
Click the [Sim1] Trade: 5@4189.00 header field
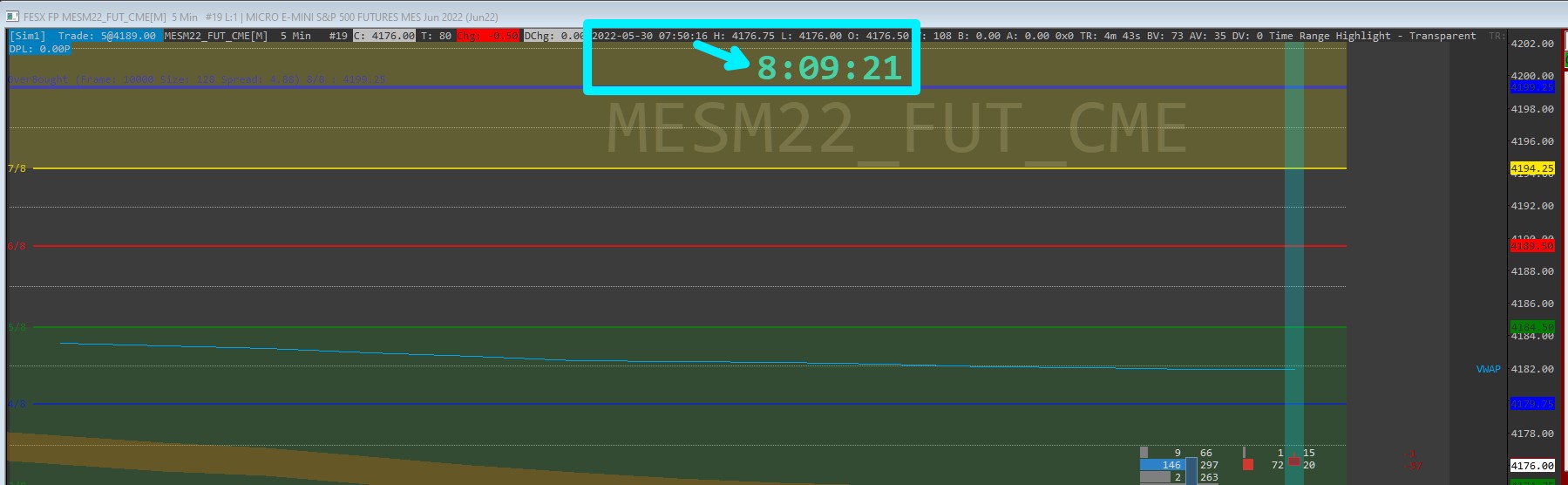tap(85, 36)
